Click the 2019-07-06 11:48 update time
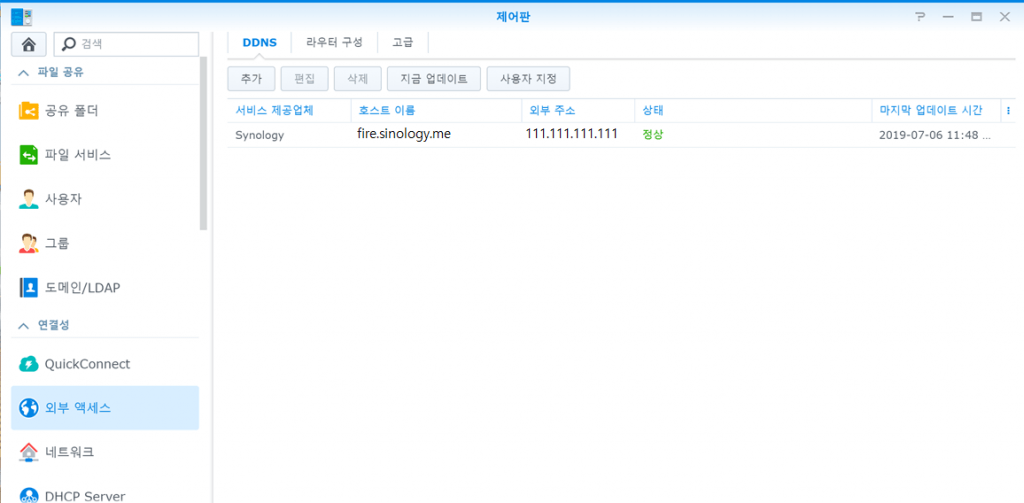The width and height of the screenshot is (1024, 503). [935, 135]
